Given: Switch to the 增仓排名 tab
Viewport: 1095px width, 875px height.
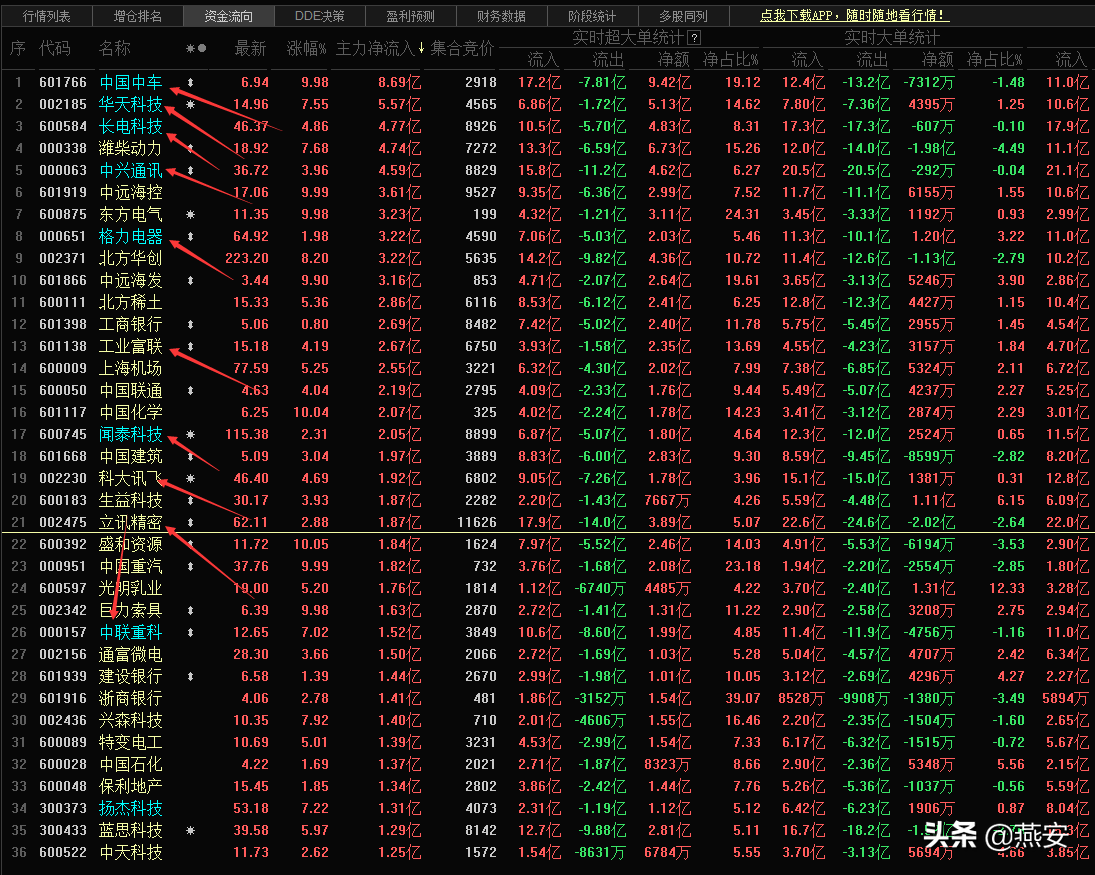Looking at the screenshot, I should (x=138, y=15).
